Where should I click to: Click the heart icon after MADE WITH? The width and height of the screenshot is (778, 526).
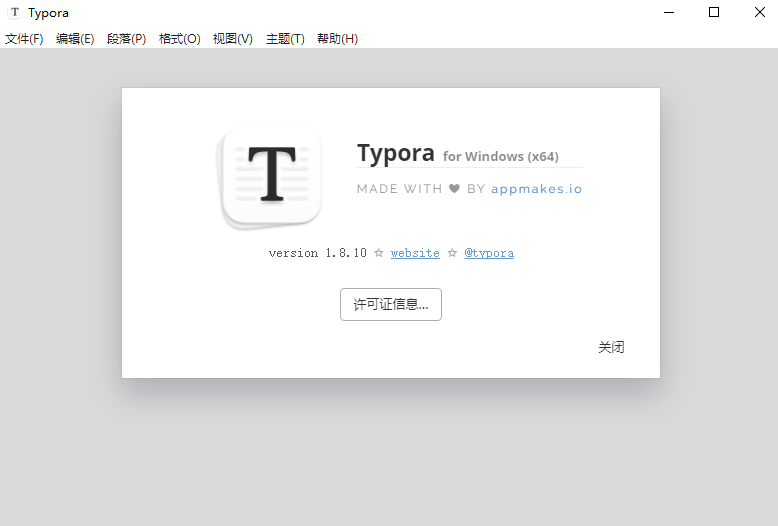tap(454, 189)
